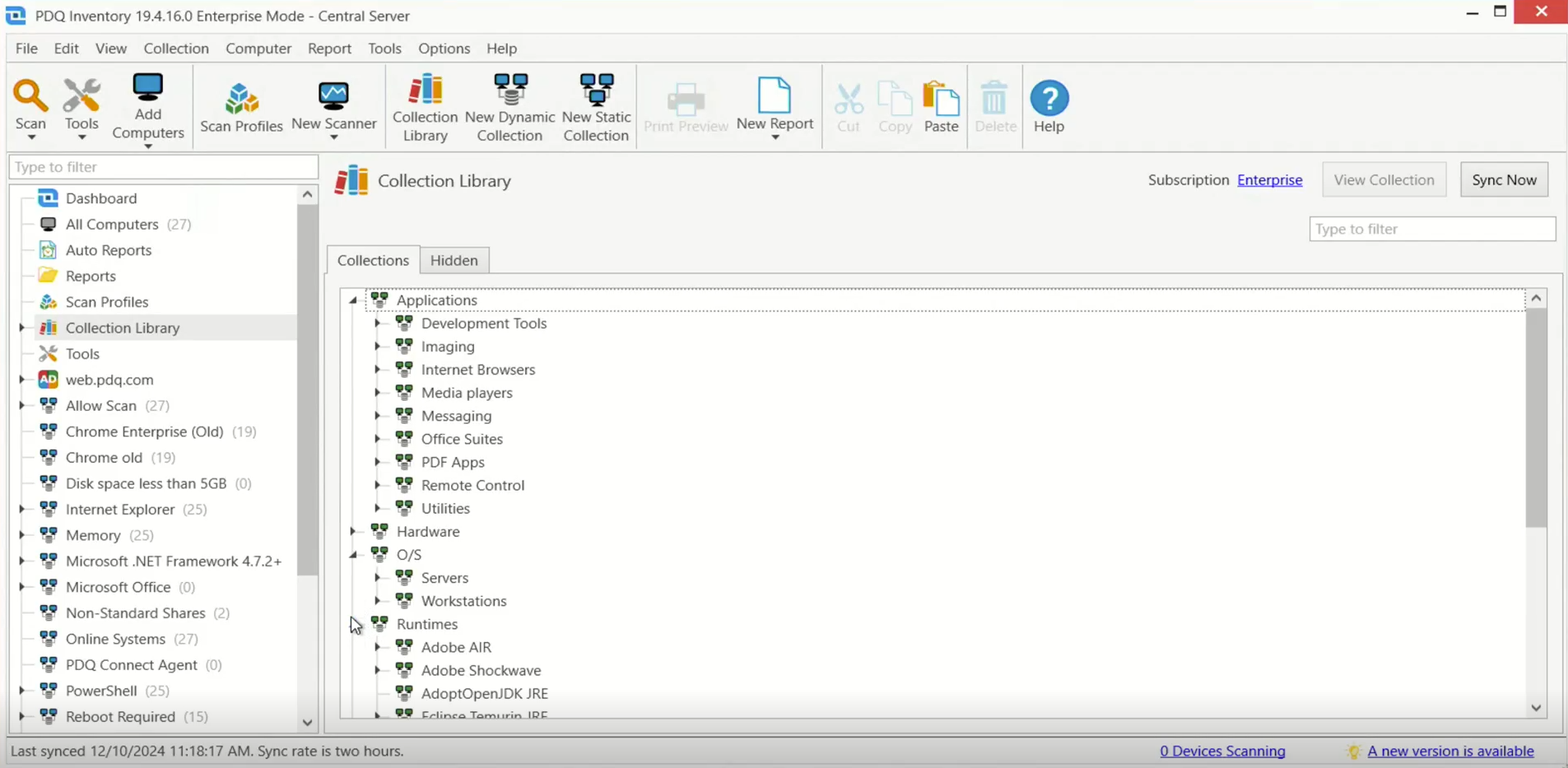Select Scan Profiles in the sidebar
Screen dimensions: 1568x768
107,302
